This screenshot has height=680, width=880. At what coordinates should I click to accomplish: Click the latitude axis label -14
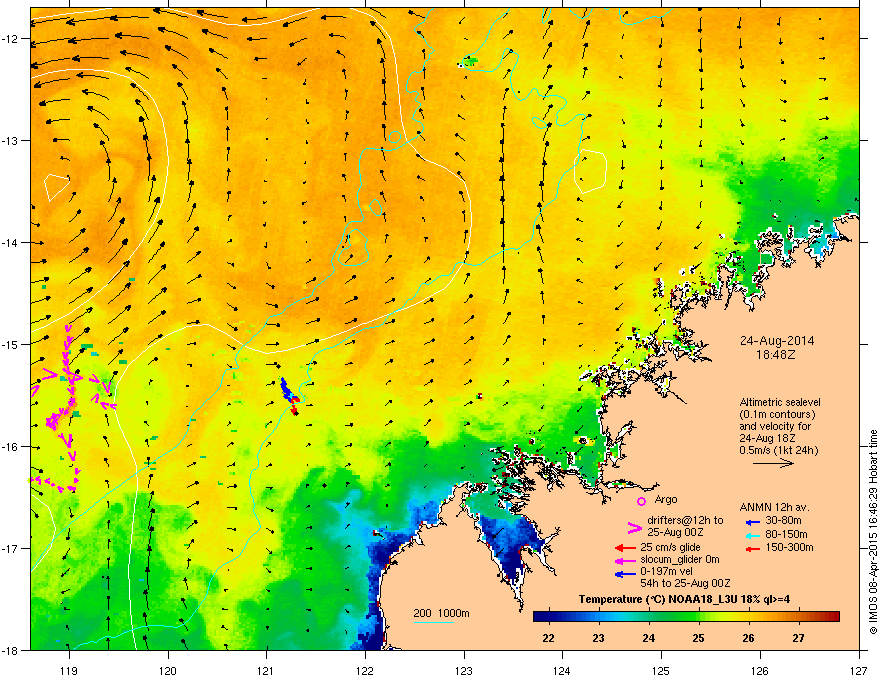11,242
